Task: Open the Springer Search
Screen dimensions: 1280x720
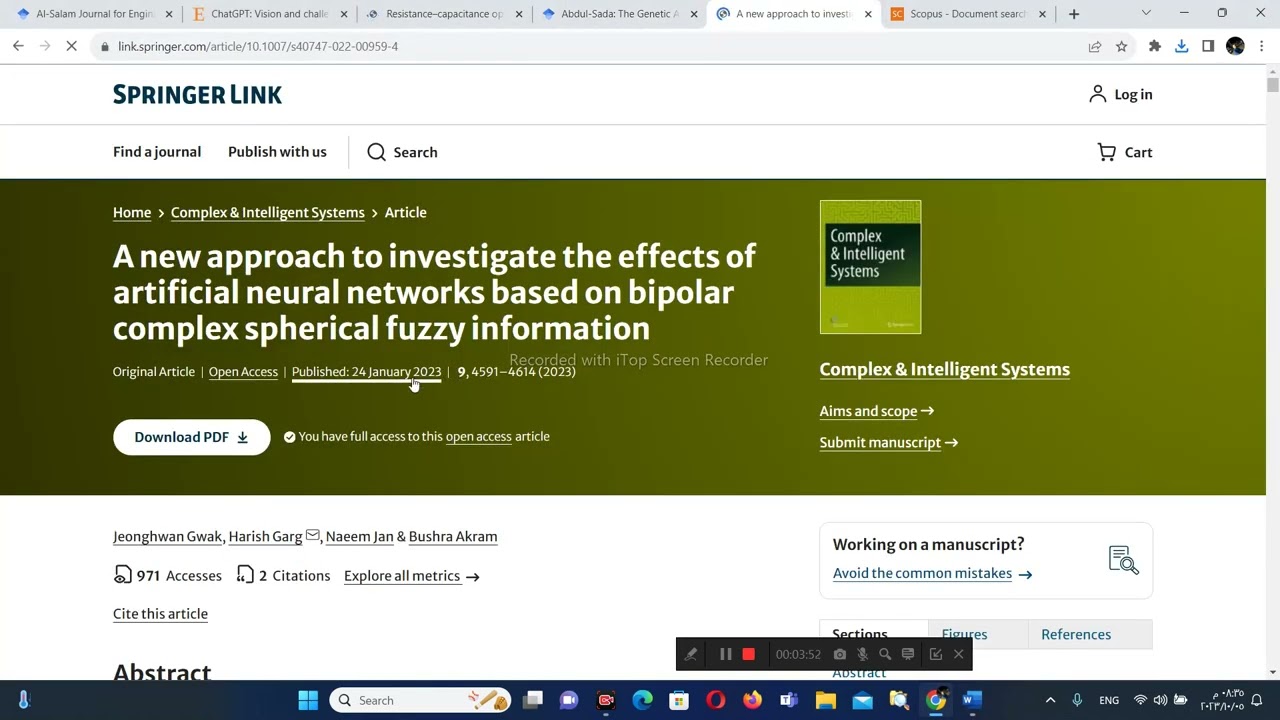Action: coord(402,152)
